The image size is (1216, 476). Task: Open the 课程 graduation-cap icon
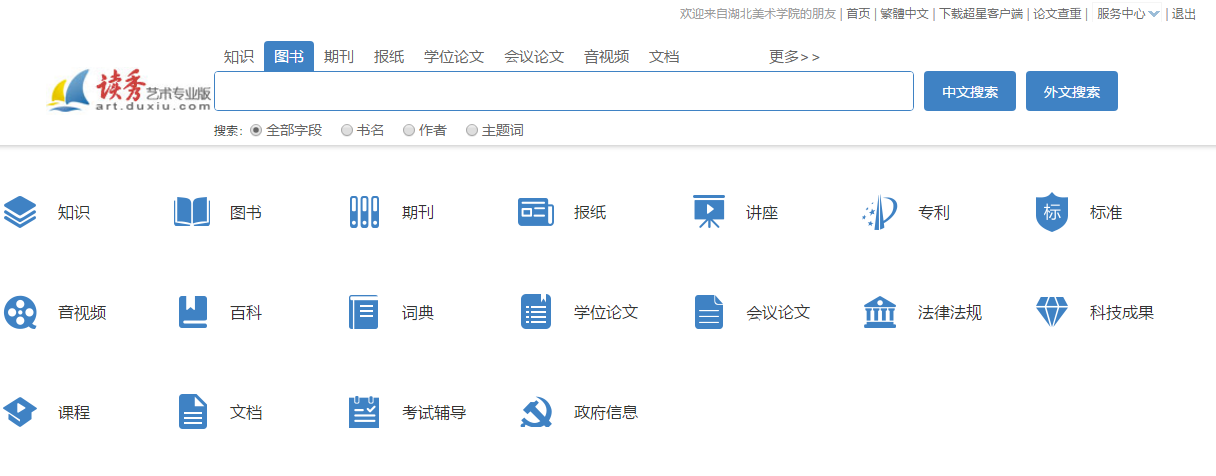click(20, 412)
